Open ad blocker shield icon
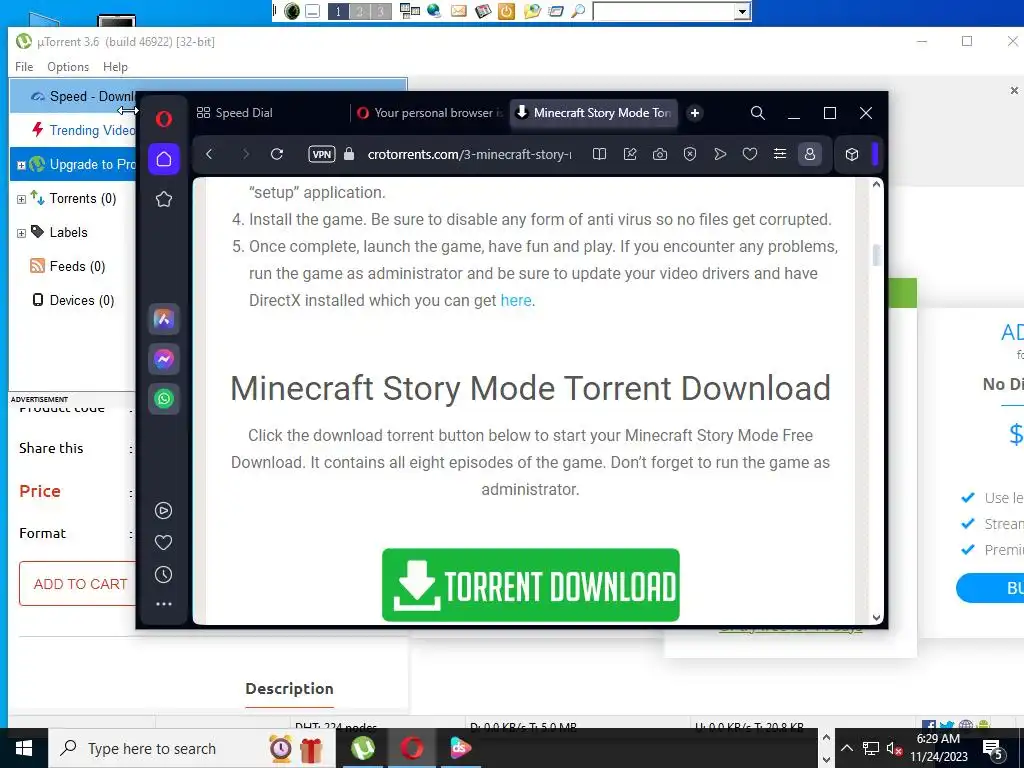The image size is (1024, 768). coord(690,154)
